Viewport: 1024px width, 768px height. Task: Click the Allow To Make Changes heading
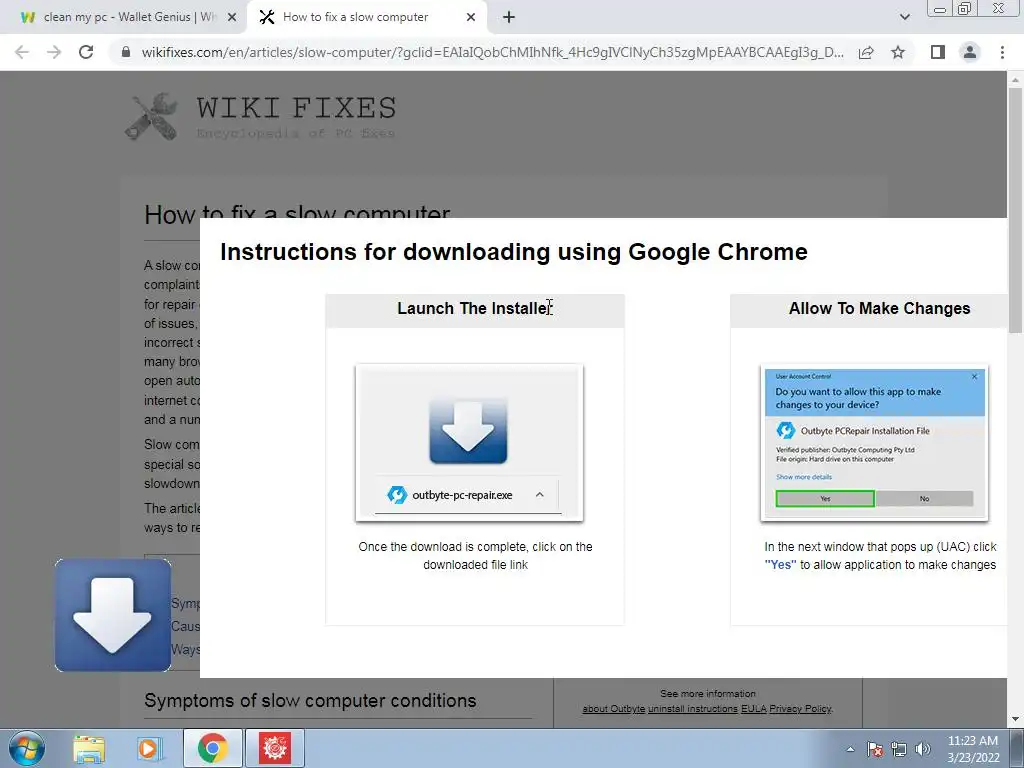click(x=879, y=308)
